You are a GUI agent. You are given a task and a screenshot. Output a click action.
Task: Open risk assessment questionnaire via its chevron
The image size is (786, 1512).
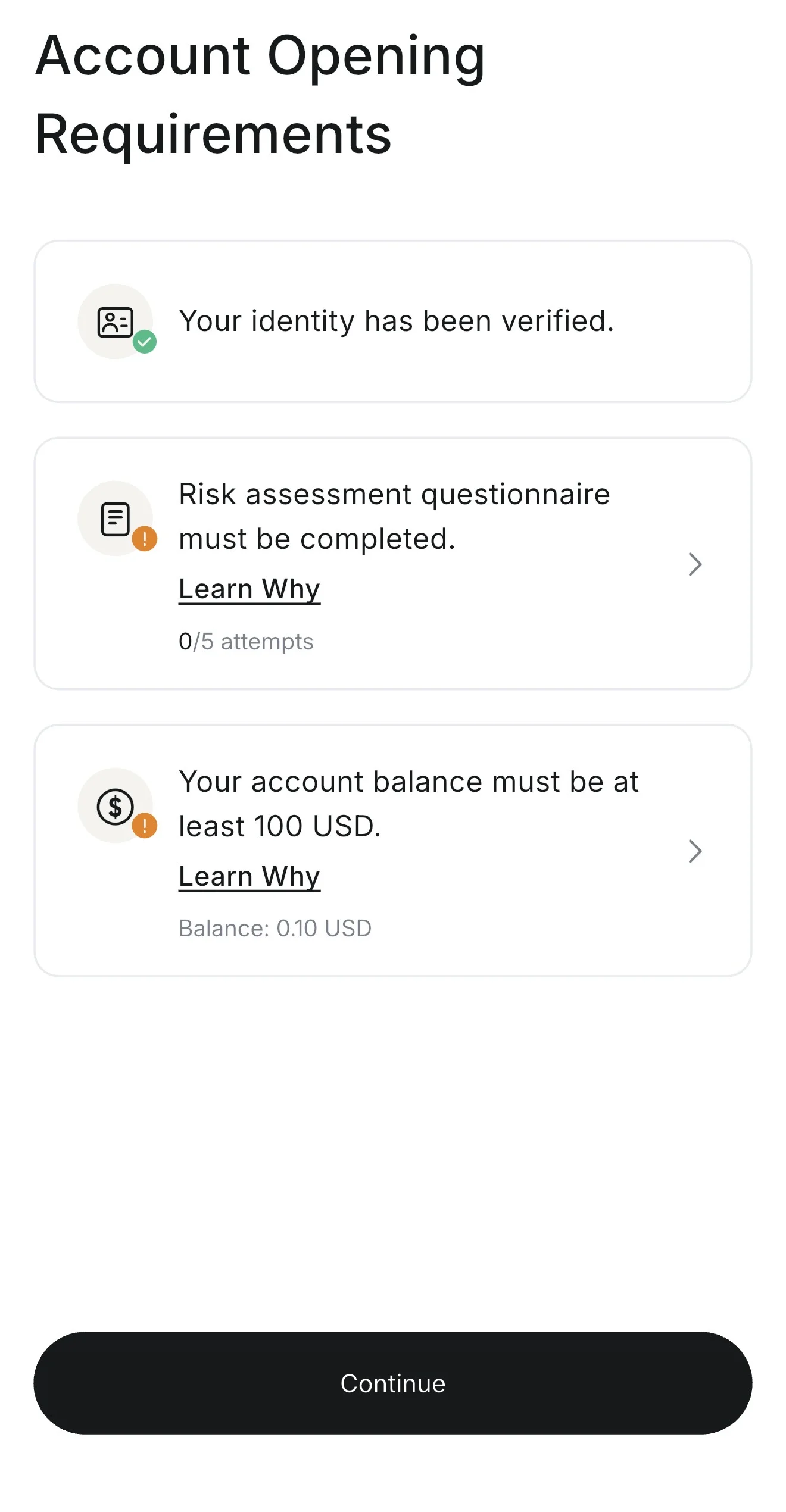coord(694,564)
